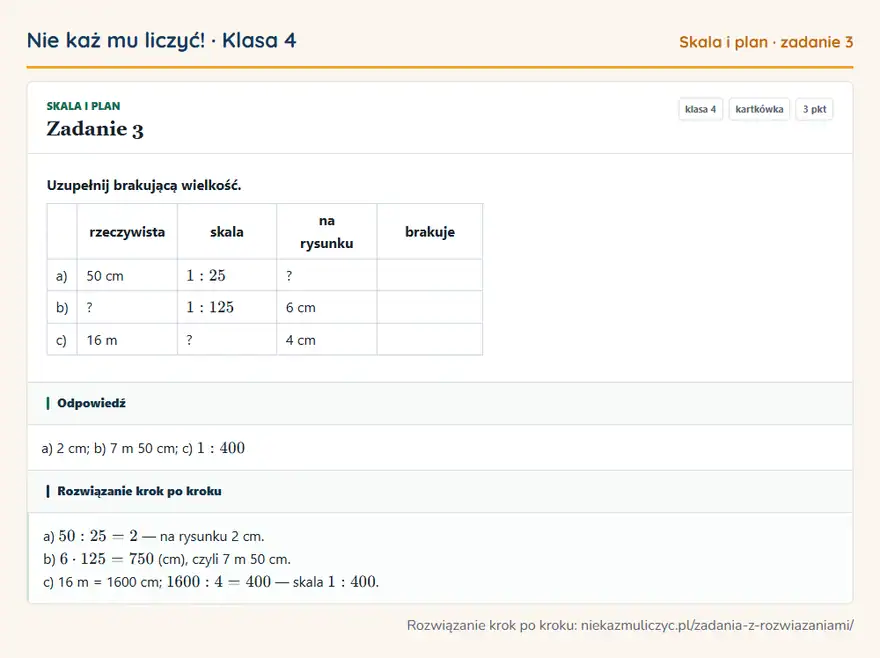Click the '16 m' table cell
This screenshot has width=880, height=658.
tap(127, 340)
